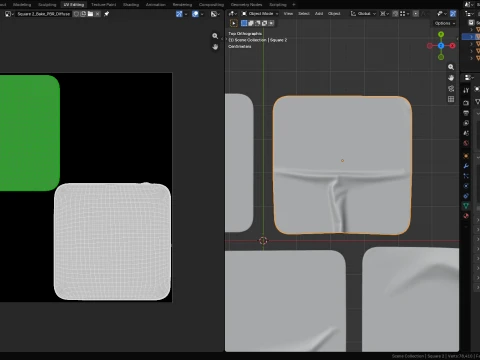Open display channels dropdown in UV editor
This screenshot has width=480, height=360.
(x=215, y=14)
